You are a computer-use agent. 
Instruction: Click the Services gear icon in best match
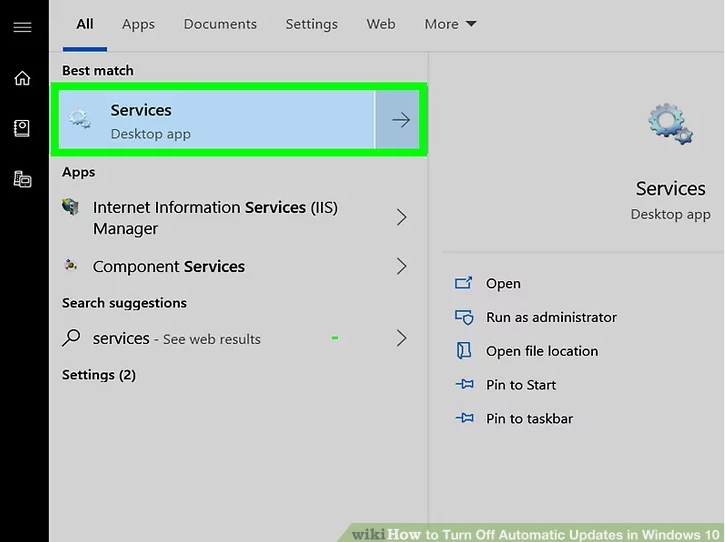pyautogui.click(x=80, y=121)
